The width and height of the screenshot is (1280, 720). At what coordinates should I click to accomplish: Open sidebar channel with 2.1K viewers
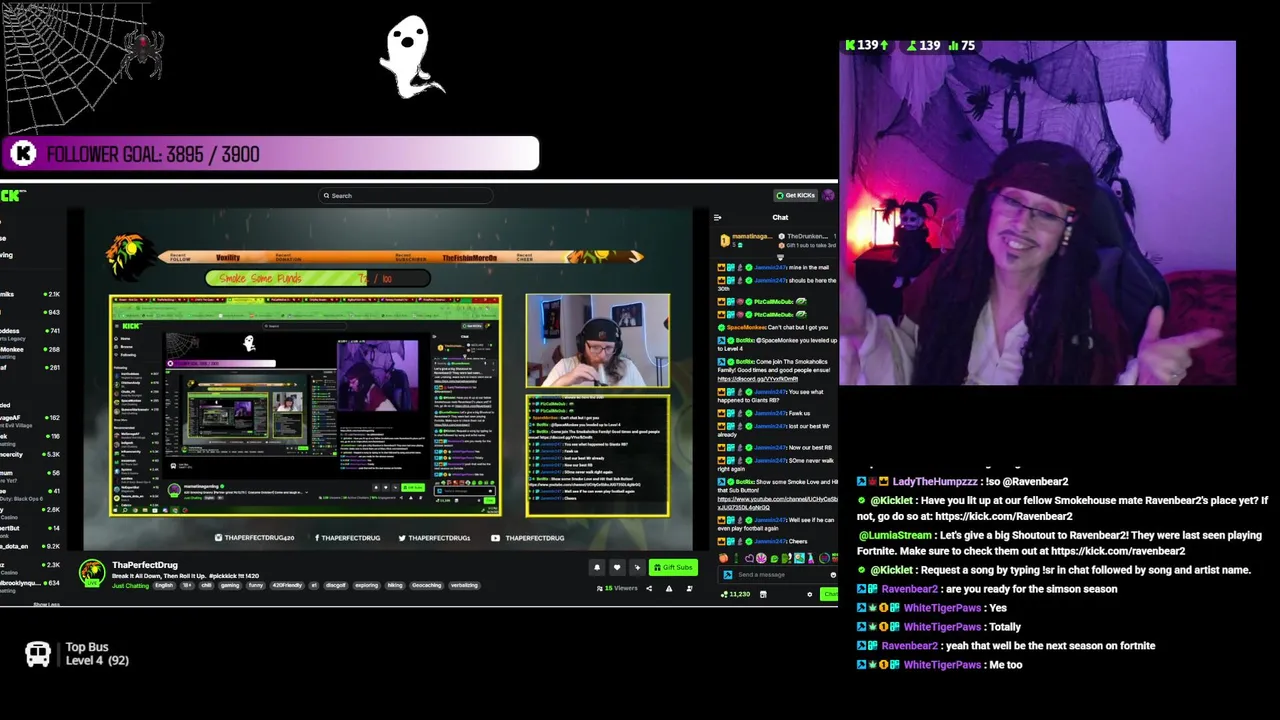click(x=30, y=294)
